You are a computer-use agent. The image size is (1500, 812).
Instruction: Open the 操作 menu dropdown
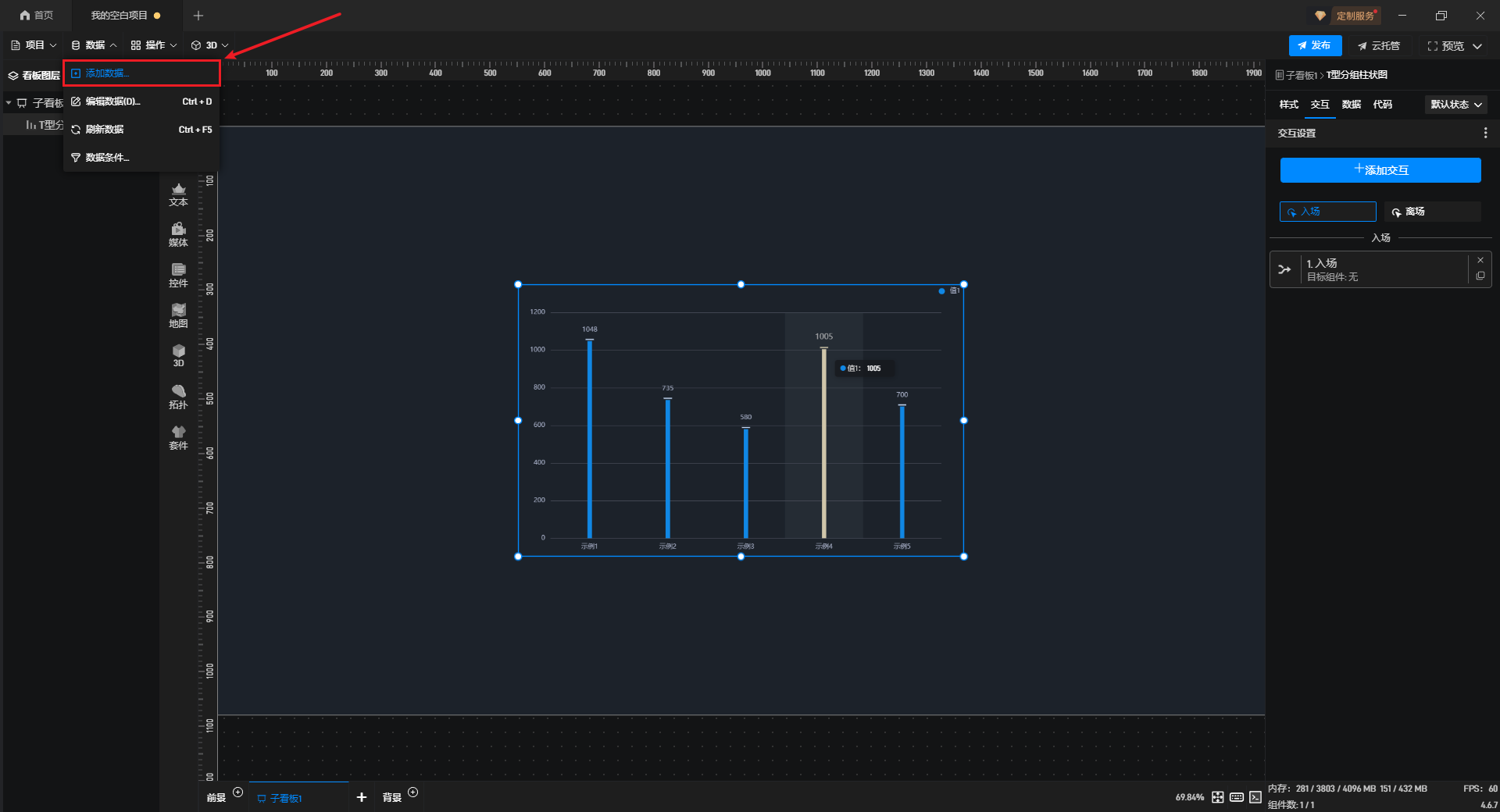coord(154,45)
